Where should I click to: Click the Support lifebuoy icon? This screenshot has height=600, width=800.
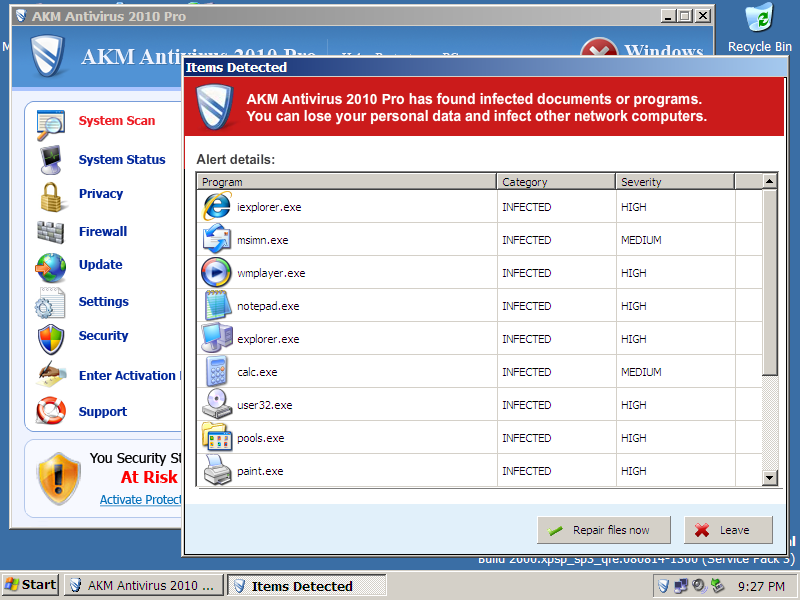coord(50,411)
